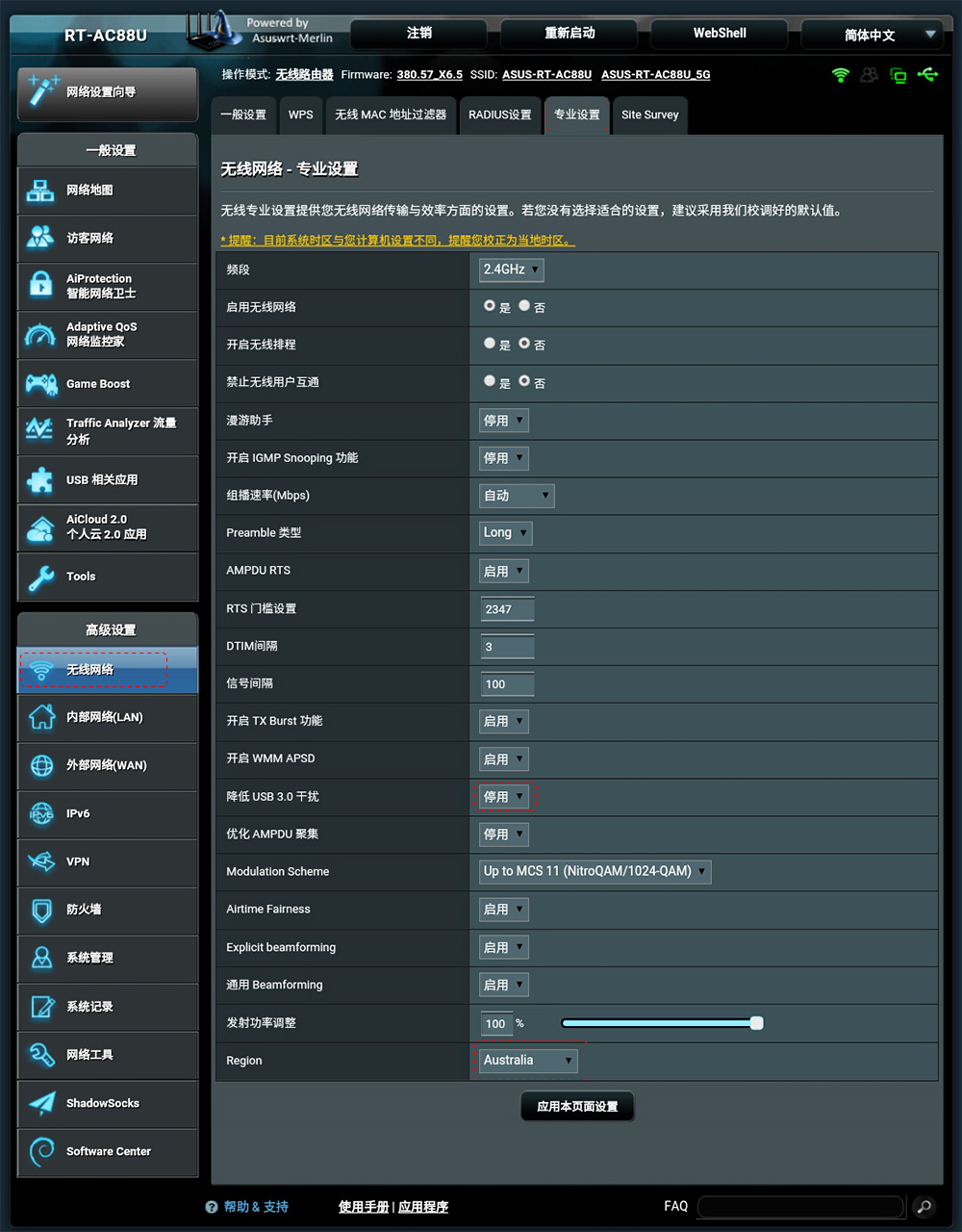962x1232 pixels.
Task: Open Guest Network (访客网络) icon
Action: coord(40,238)
